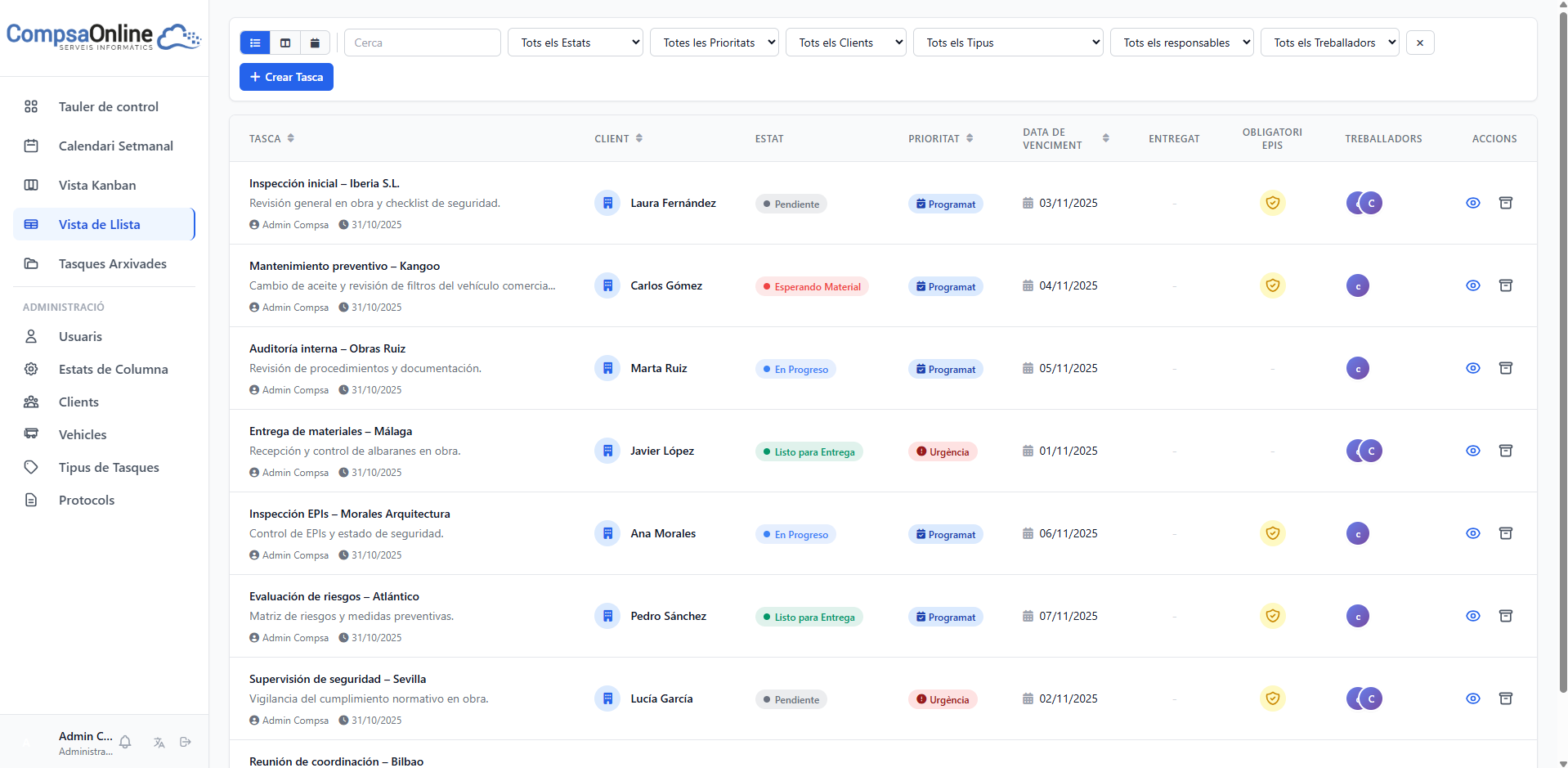The width and height of the screenshot is (1568, 768).
Task: Archive the Auditoría interna – Obras Ruiz task
Action: coord(1506,368)
